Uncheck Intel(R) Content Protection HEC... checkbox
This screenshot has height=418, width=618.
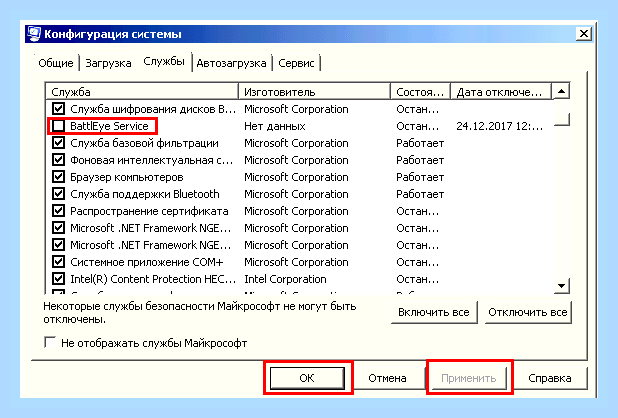[58, 278]
